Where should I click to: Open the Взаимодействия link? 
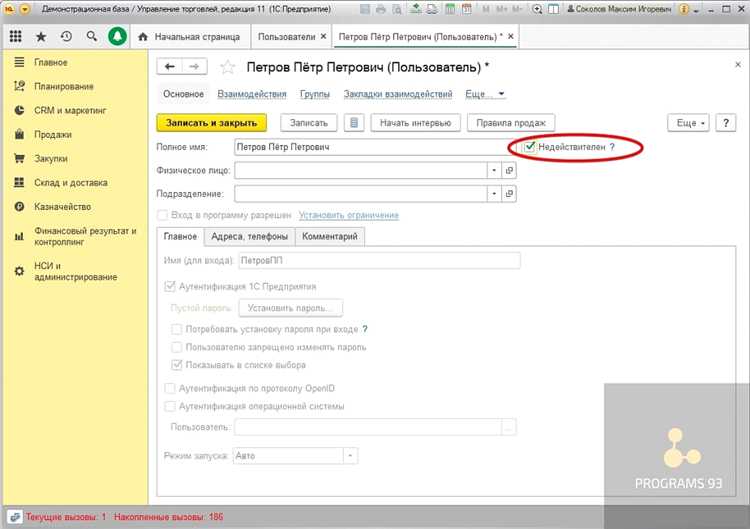pyautogui.click(x=252, y=94)
